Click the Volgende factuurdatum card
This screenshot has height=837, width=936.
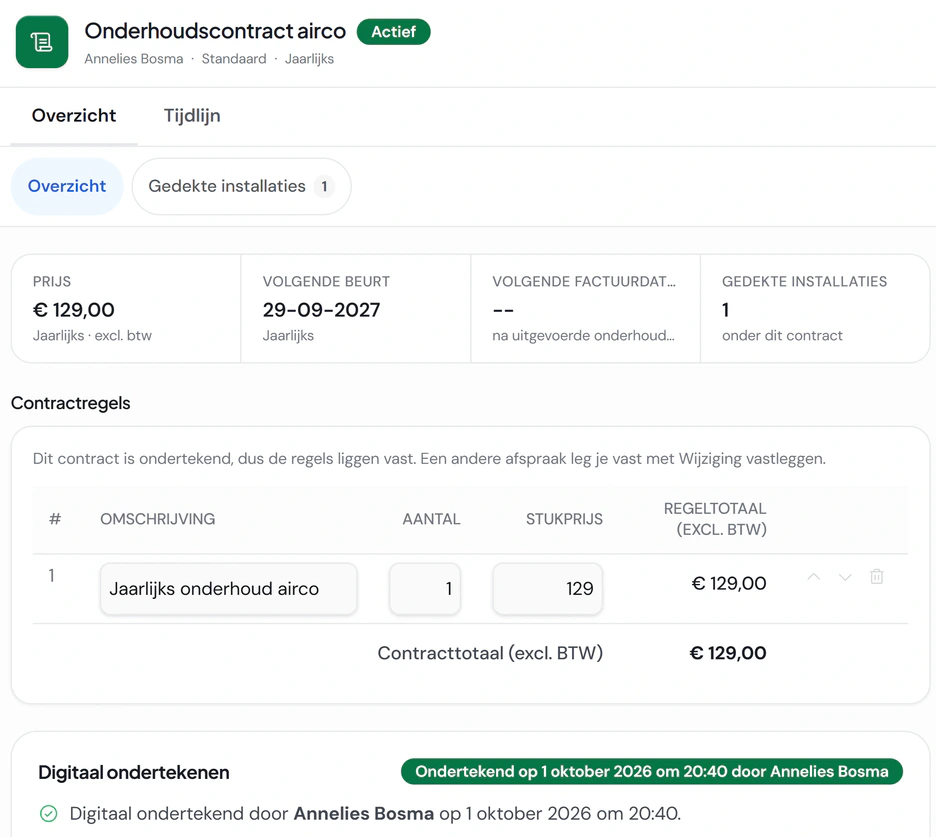pos(586,309)
